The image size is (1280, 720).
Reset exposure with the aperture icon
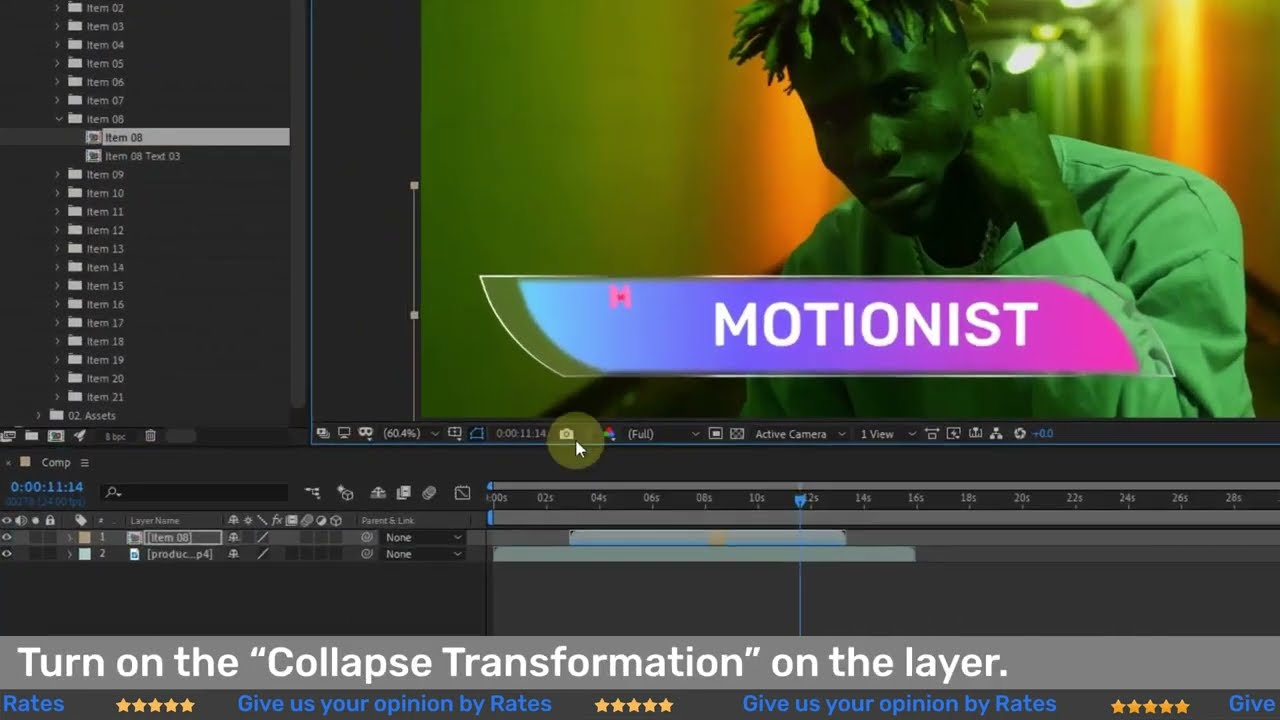tap(1020, 434)
